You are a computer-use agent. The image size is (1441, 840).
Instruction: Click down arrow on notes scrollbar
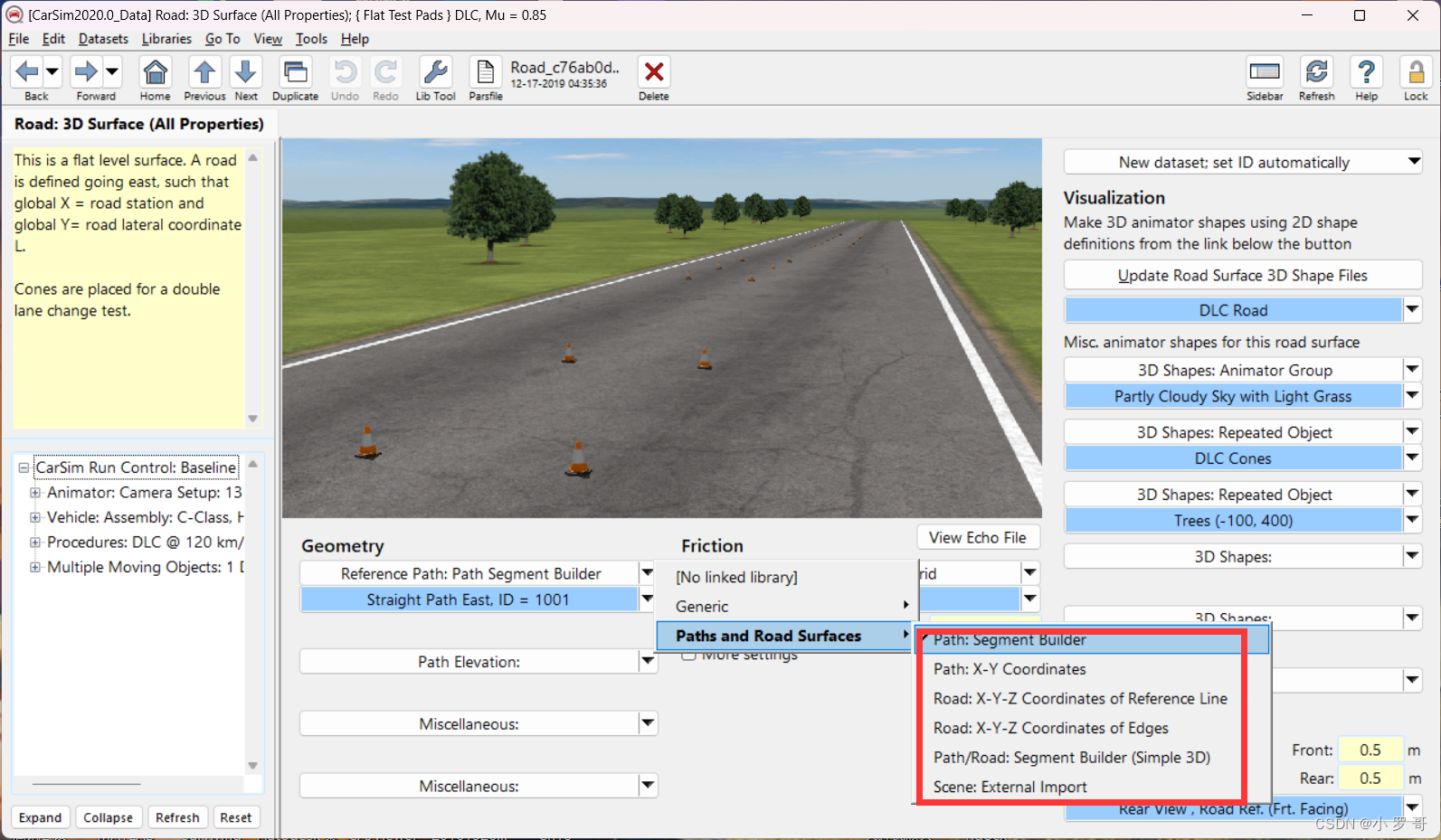253,419
